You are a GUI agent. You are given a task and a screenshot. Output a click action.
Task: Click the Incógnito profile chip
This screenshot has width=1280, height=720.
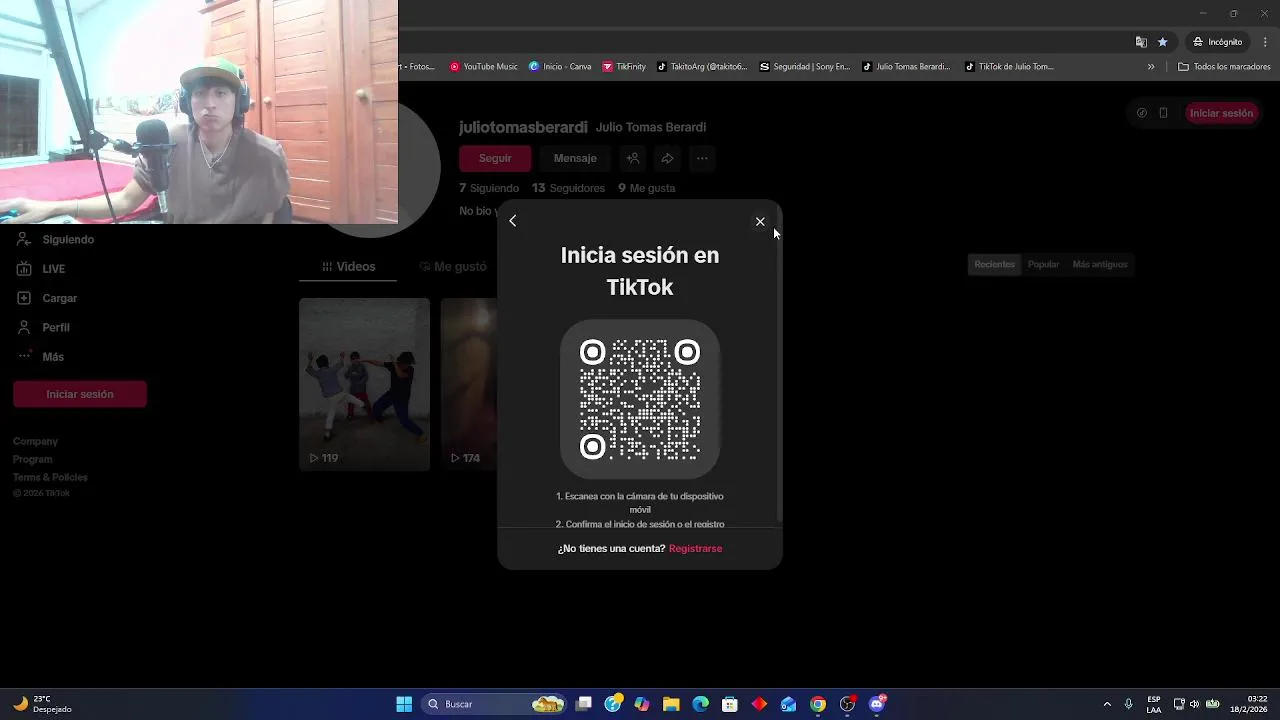pyautogui.click(x=1218, y=42)
